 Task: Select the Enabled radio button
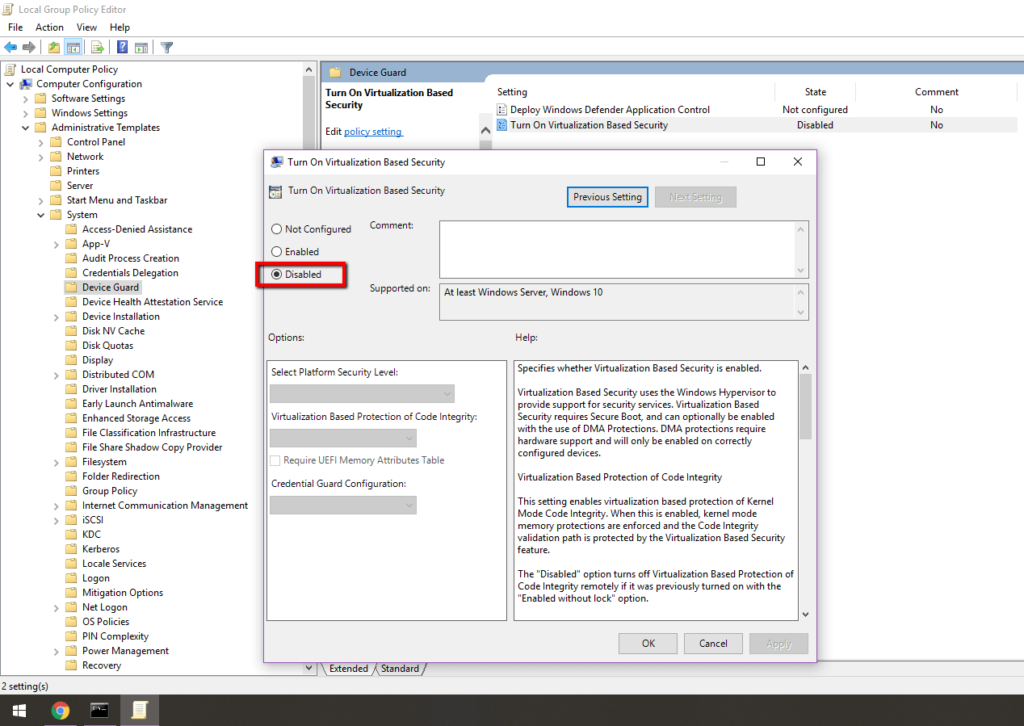[277, 251]
